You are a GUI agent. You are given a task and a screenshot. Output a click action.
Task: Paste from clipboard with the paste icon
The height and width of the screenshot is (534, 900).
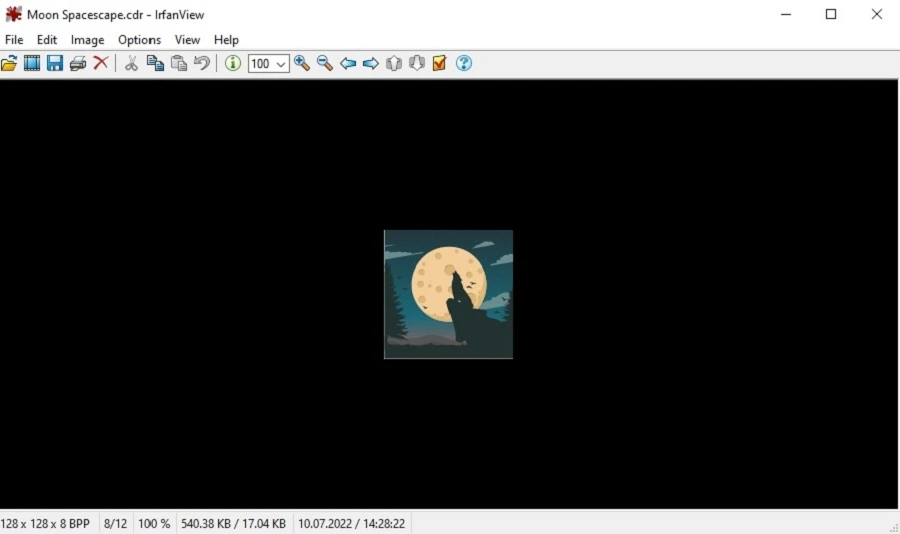coord(179,63)
